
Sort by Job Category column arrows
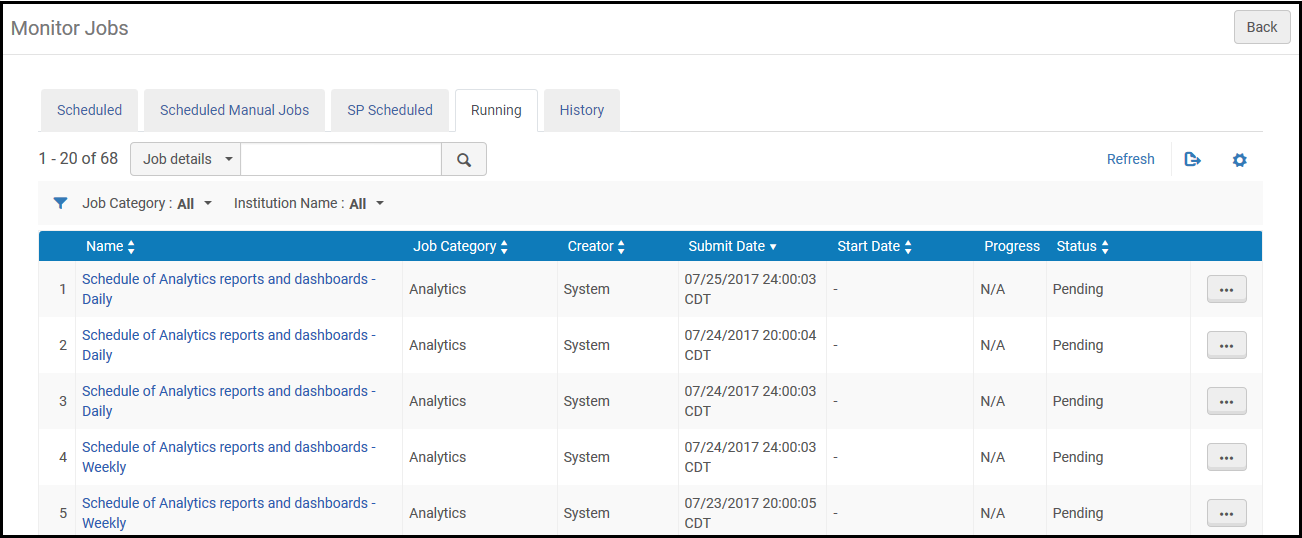click(x=504, y=247)
